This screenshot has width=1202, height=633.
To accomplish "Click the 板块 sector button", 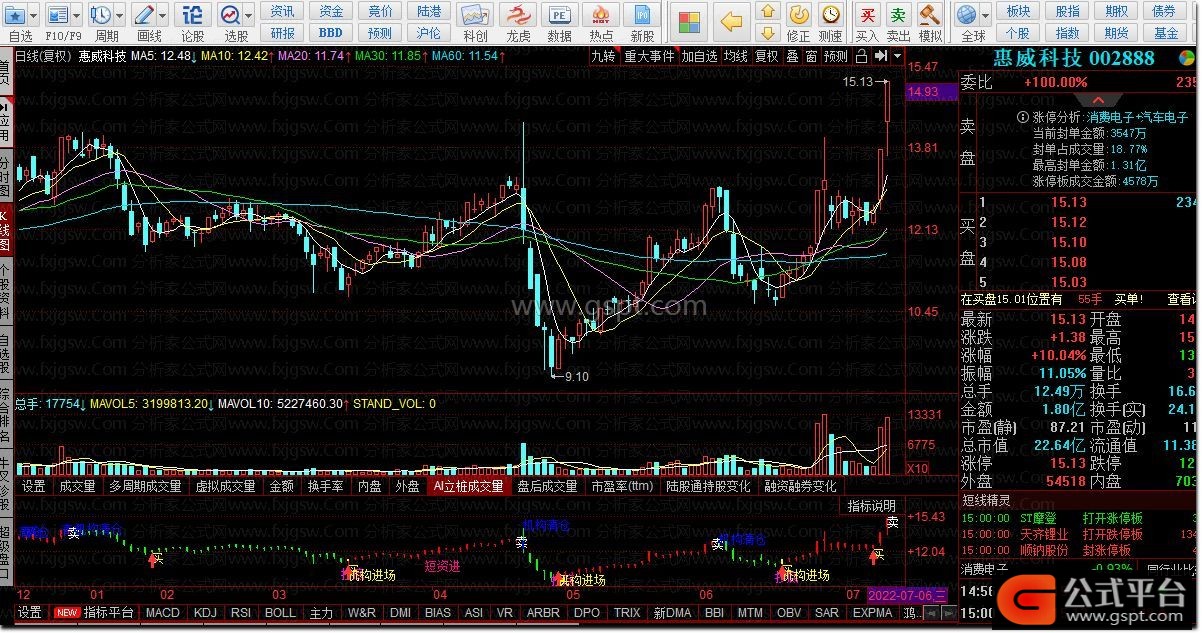I will point(1018,11).
